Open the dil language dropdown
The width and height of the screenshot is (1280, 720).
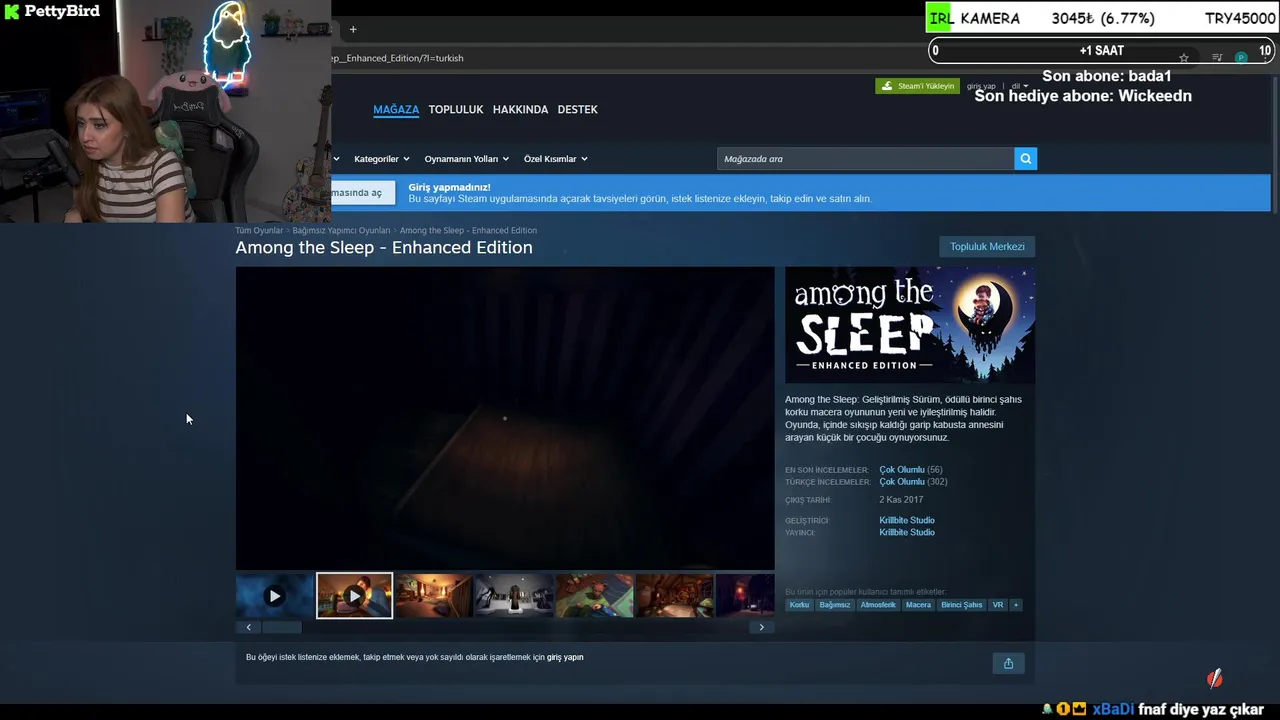coord(1019,86)
